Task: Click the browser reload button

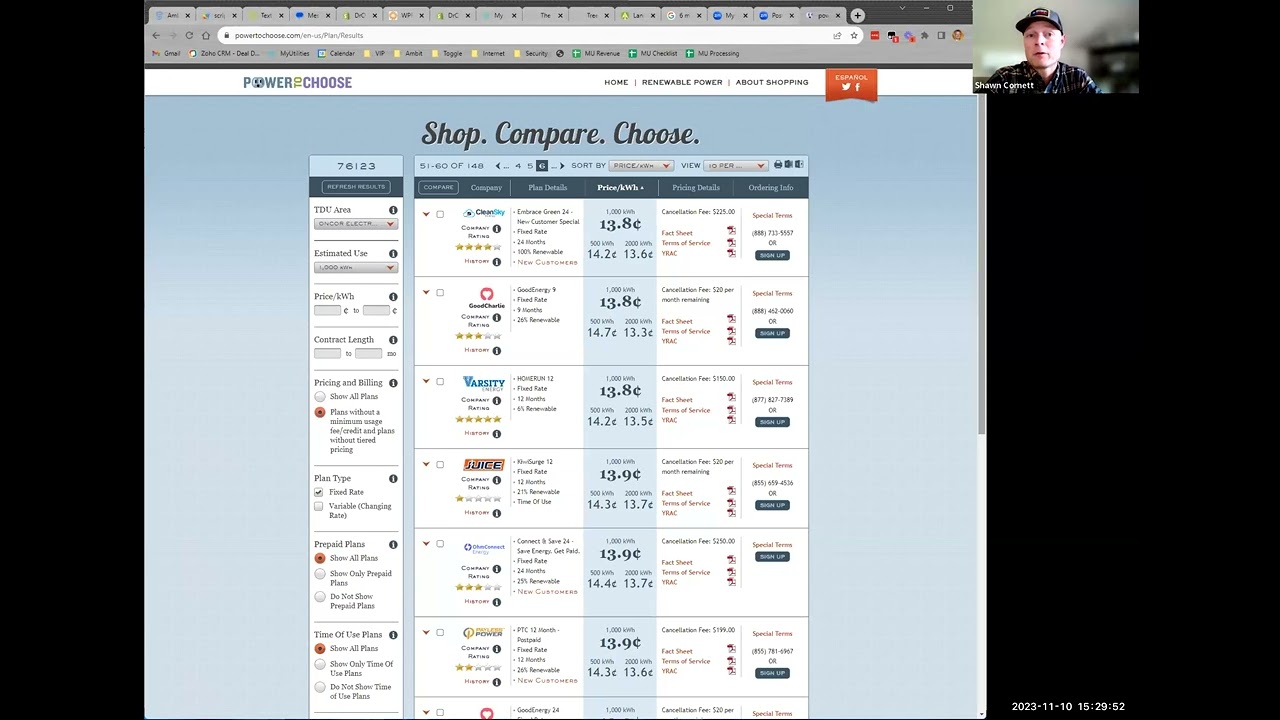Action: coord(189,35)
